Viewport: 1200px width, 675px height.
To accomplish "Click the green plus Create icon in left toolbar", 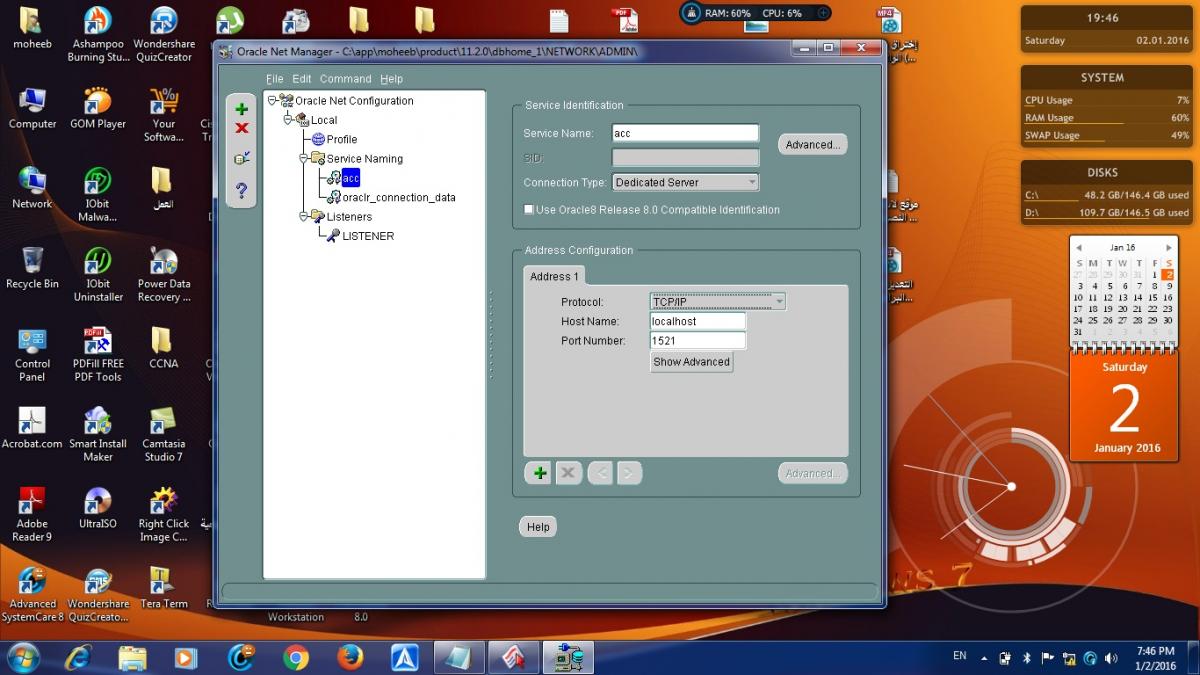I will [241, 109].
